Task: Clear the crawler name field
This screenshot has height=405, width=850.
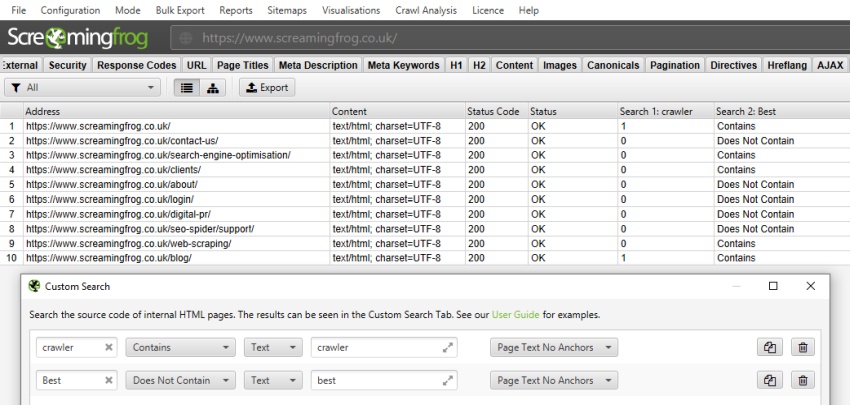Action: [108, 348]
